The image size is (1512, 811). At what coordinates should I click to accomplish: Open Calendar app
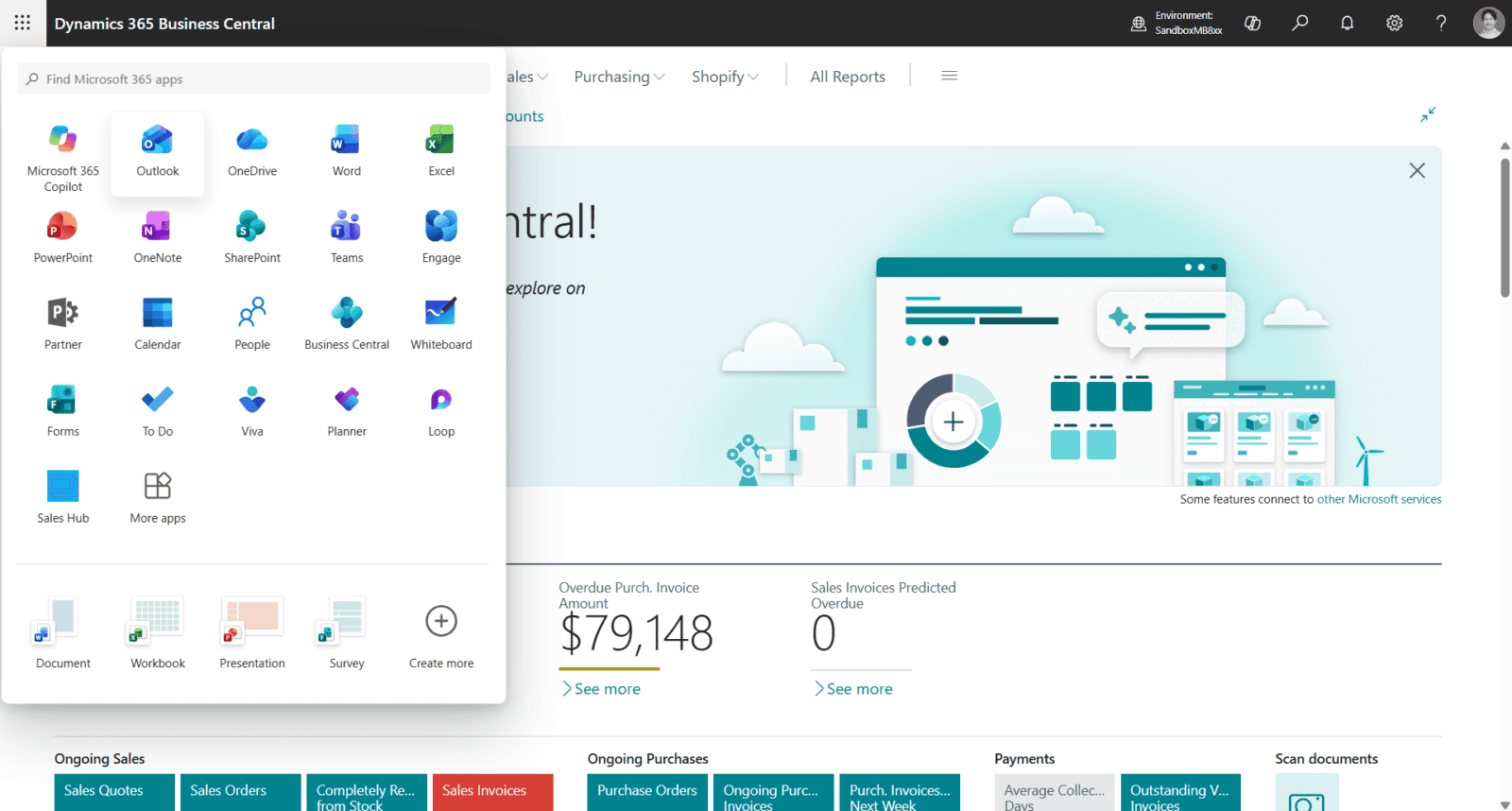[x=158, y=324]
